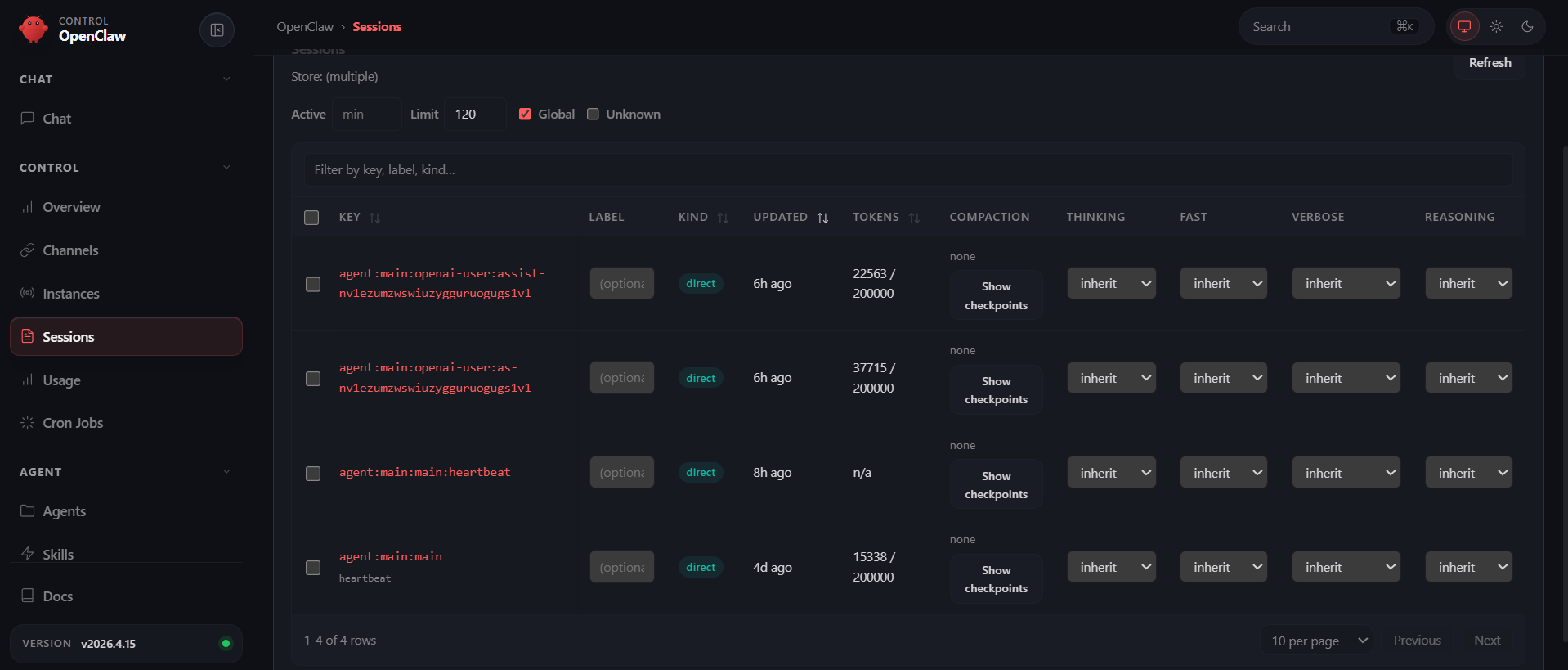Open the agent:main:main session link
This screenshot has width=1568, height=670.
coord(390,557)
